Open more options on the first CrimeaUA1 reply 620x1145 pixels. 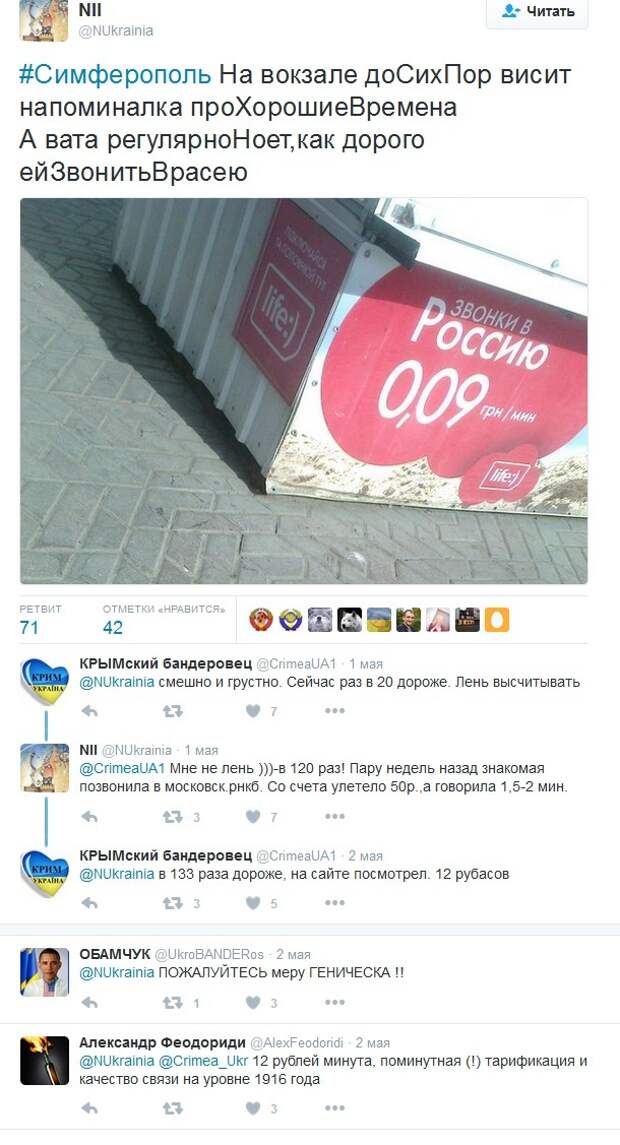[334, 711]
